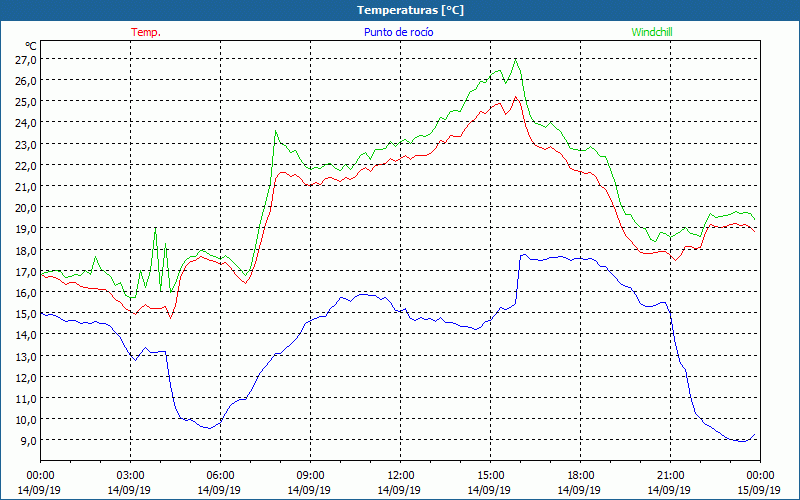Click the 14/09/19 date under 18:00
This screenshot has height=500, width=800.
coord(579,490)
